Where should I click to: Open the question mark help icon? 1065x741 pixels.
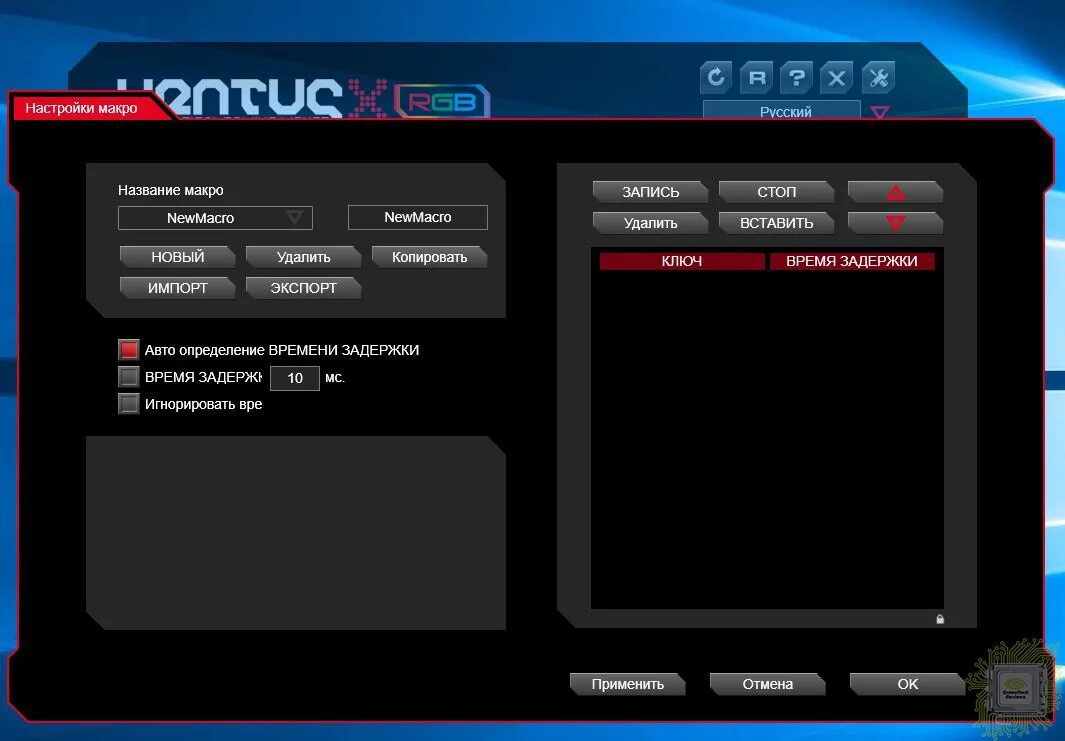tap(797, 77)
